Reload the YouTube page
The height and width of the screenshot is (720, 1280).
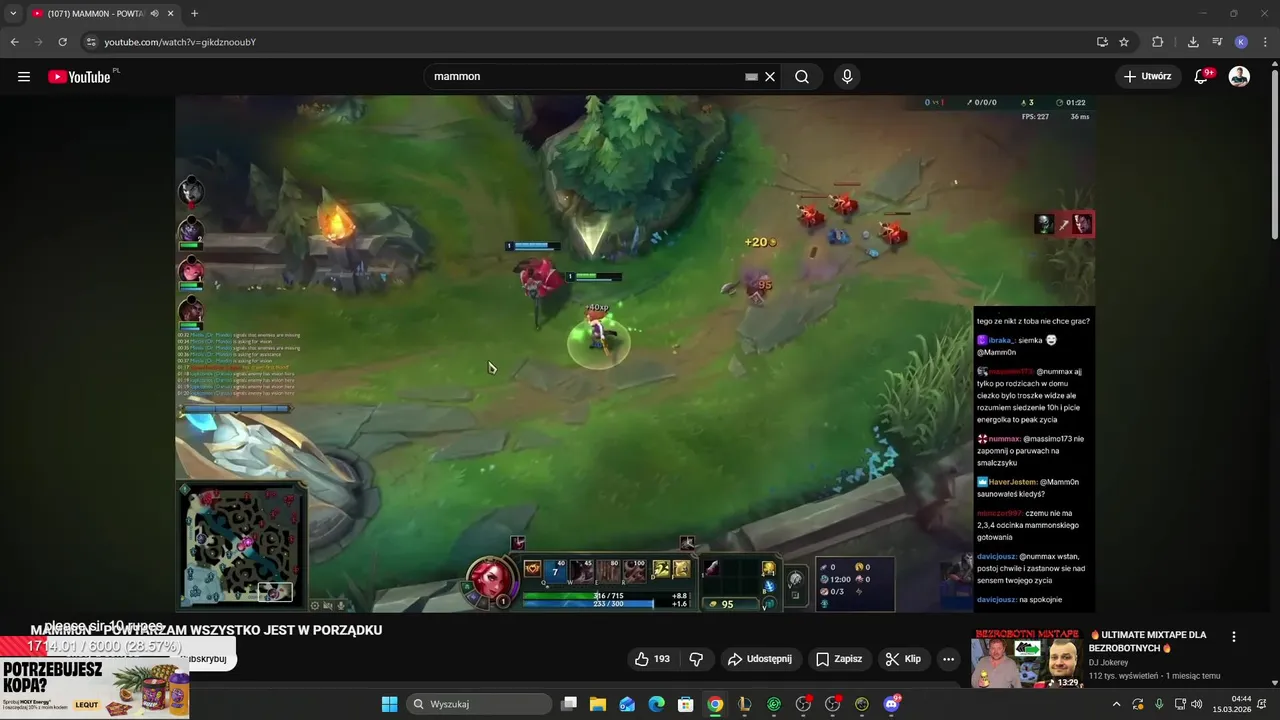click(62, 42)
